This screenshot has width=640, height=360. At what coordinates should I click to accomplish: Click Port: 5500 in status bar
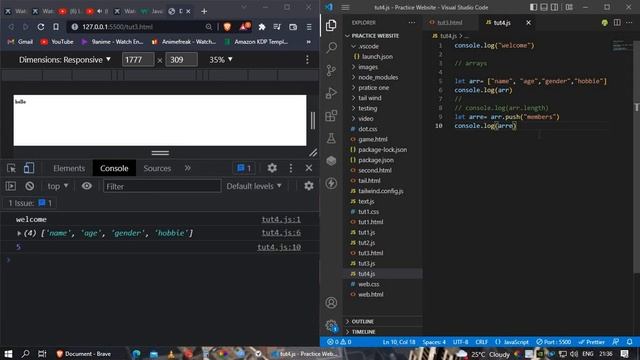click(553, 342)
